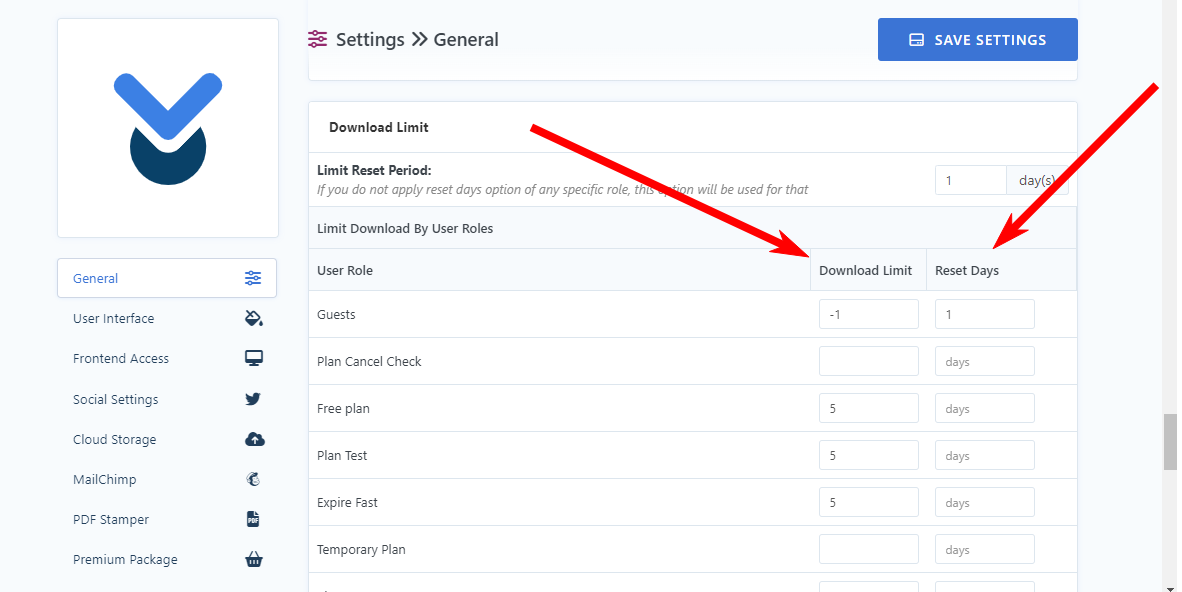Screen dimensions: 1182x592
Task: Click the vertical page scrollbar thumb
Action: (x=1170, y=441)
